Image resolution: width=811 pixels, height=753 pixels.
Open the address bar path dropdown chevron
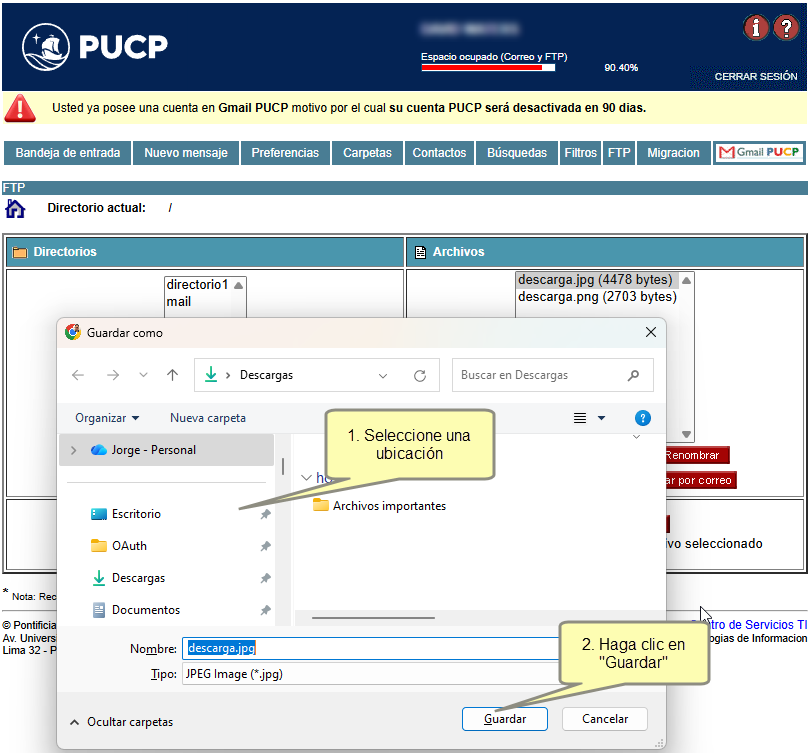point(383,376)
